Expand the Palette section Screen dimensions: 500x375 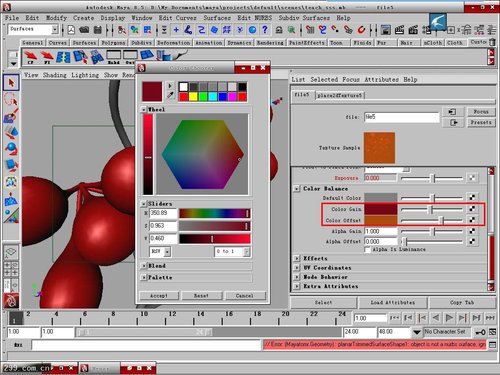[144, 277]
